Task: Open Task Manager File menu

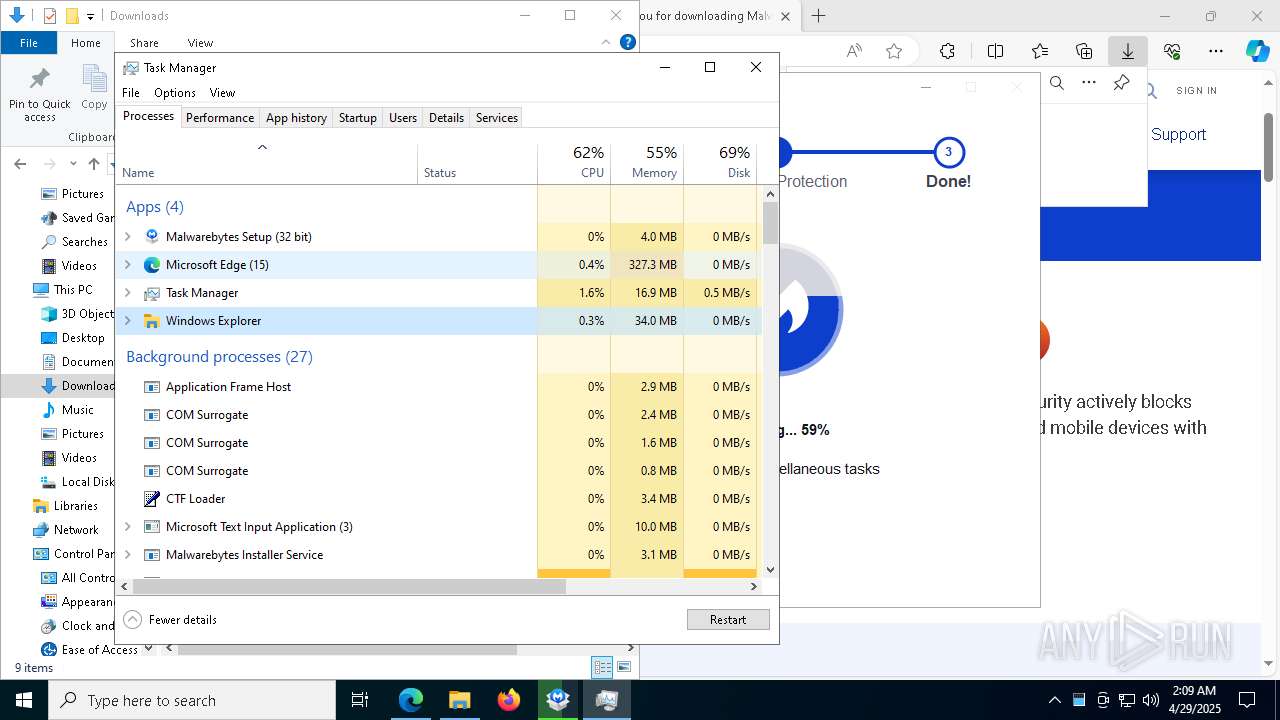Action: [131, 93]
